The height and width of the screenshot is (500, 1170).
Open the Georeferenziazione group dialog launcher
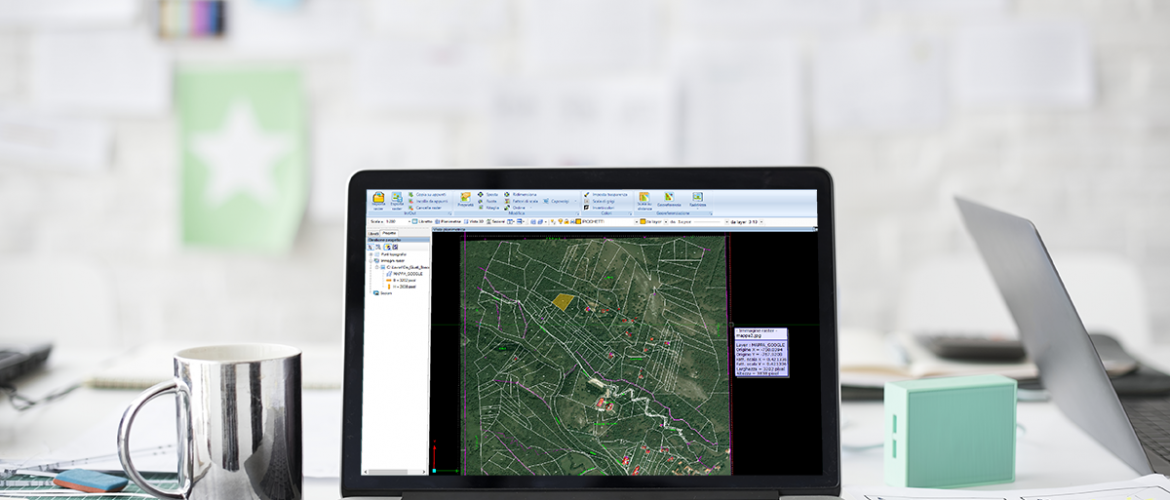point(711,213)
